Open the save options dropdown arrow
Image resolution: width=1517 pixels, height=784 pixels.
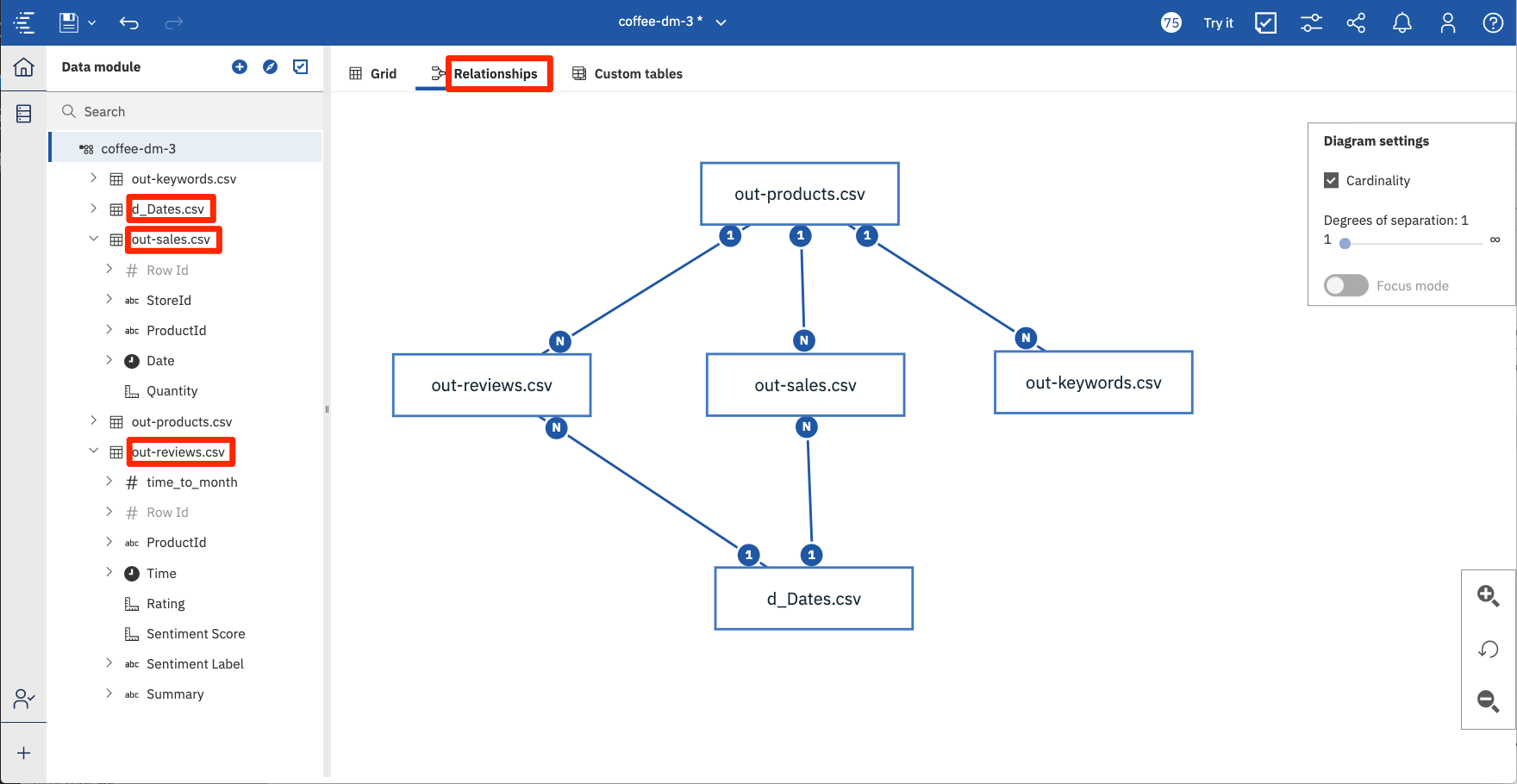91,23
